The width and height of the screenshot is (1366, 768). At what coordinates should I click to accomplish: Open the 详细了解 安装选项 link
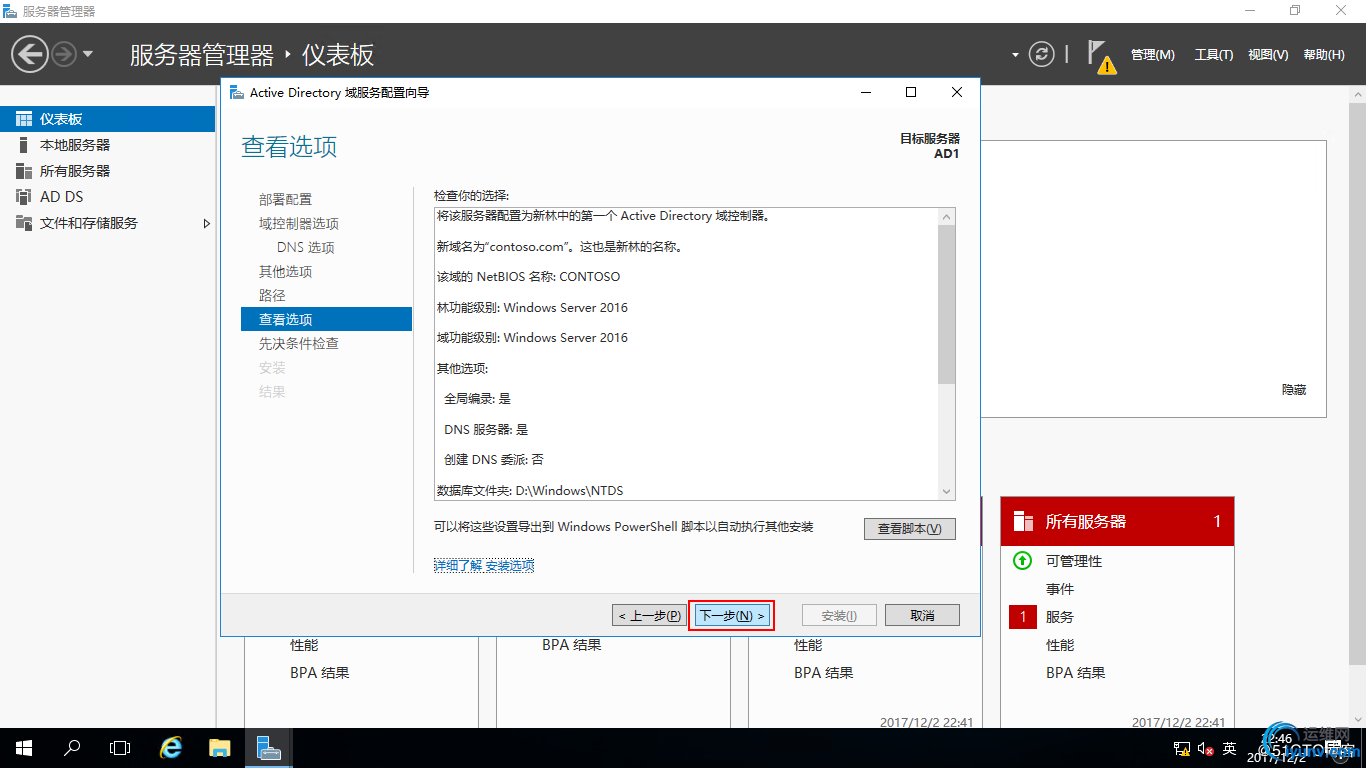point(484,565)
